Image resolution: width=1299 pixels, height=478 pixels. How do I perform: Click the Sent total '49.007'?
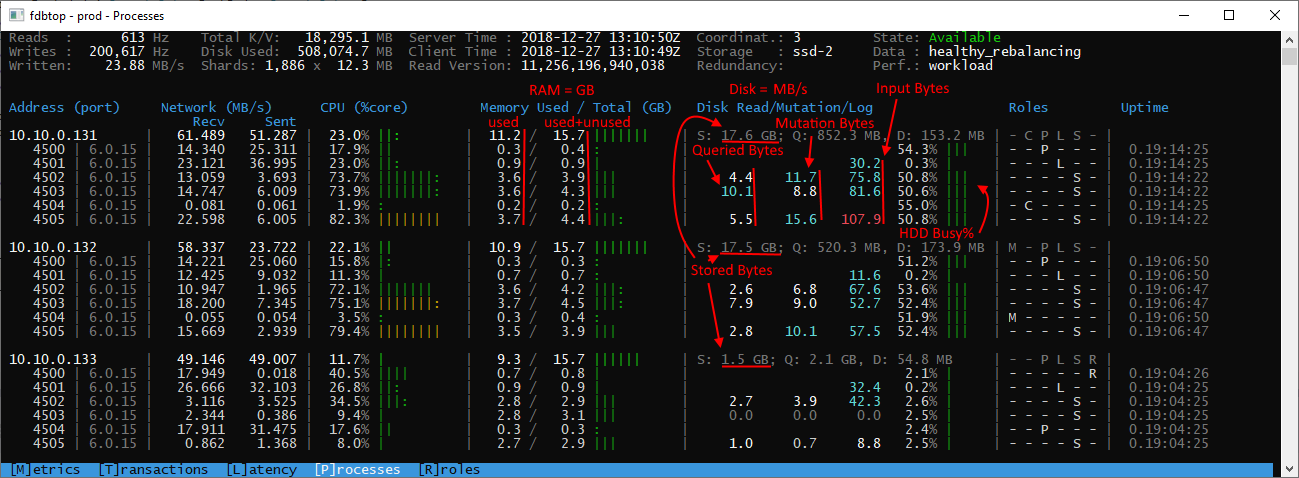pos(273,358)
